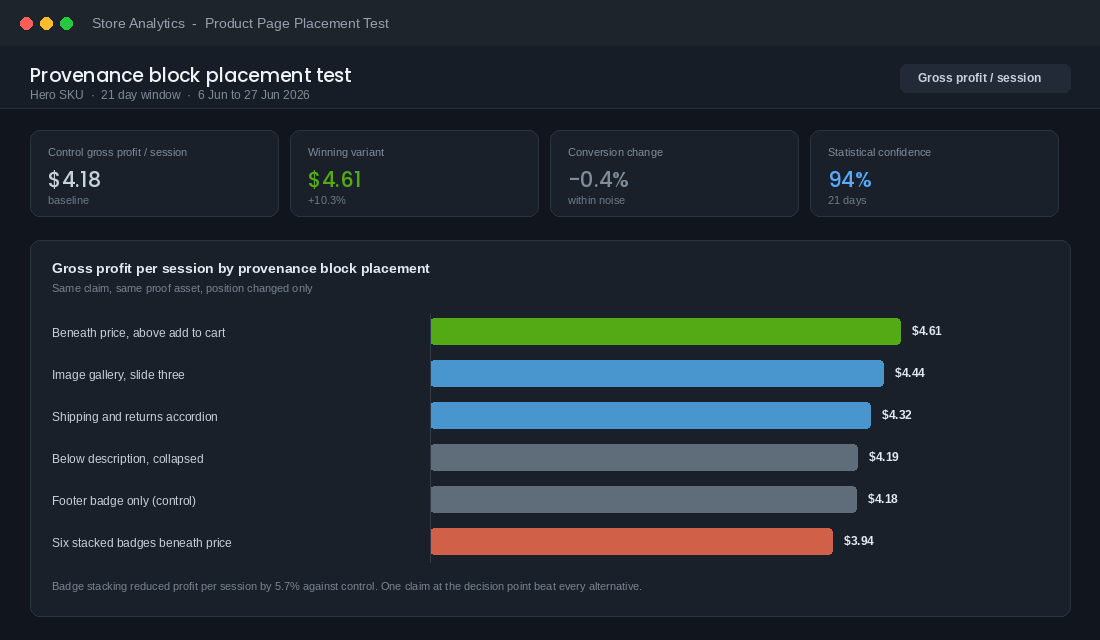Click the -0.4% conversion change value
The width and height of the screenshot is (1100, 640).
(598, 180)
